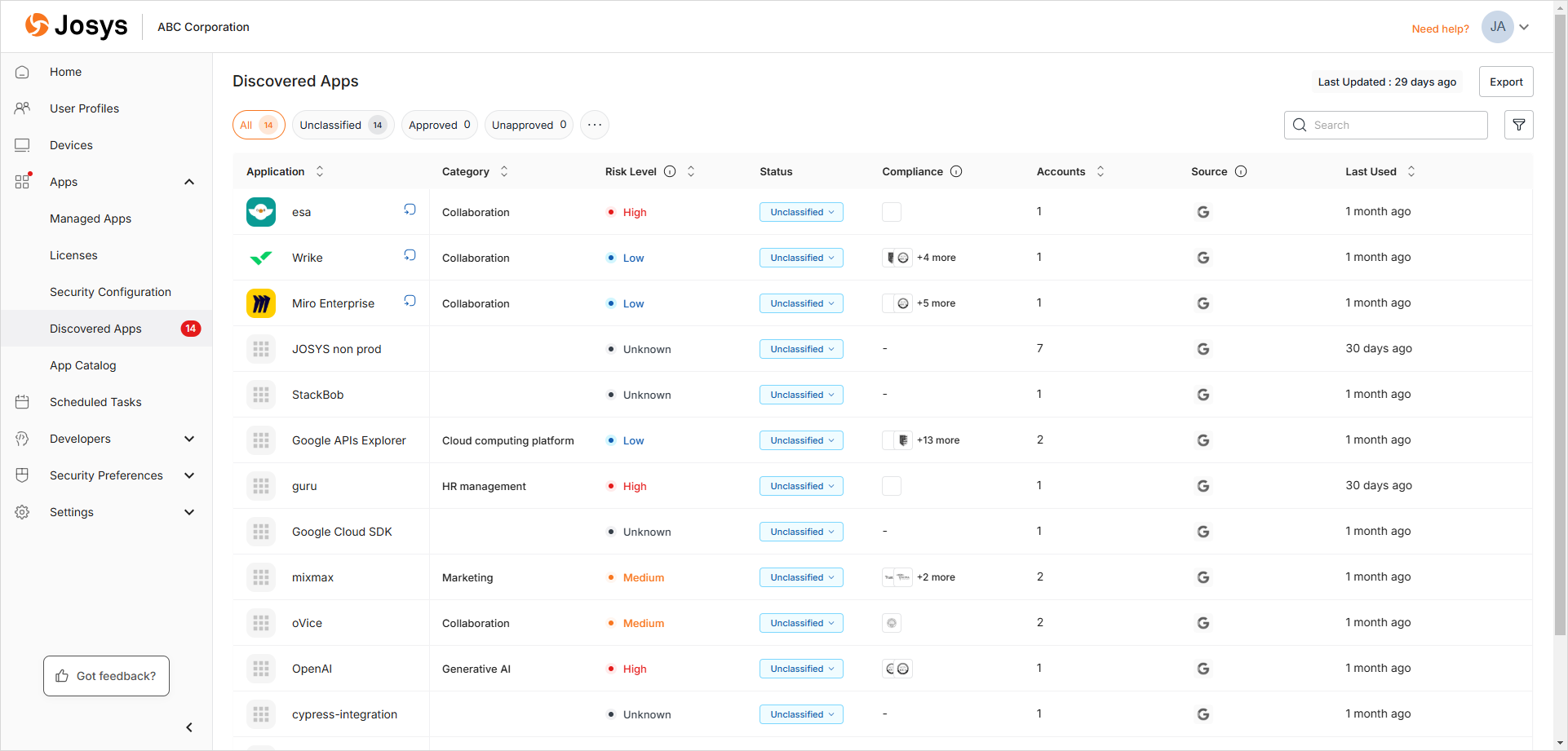Click the Source info icon

coord(1241,171)
